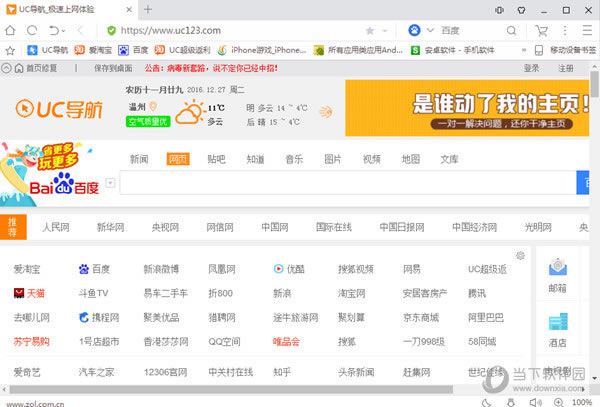Screen dimensions: 600x407
Task: Click the location pin next to 温州
Action: [x=153, y=106]
